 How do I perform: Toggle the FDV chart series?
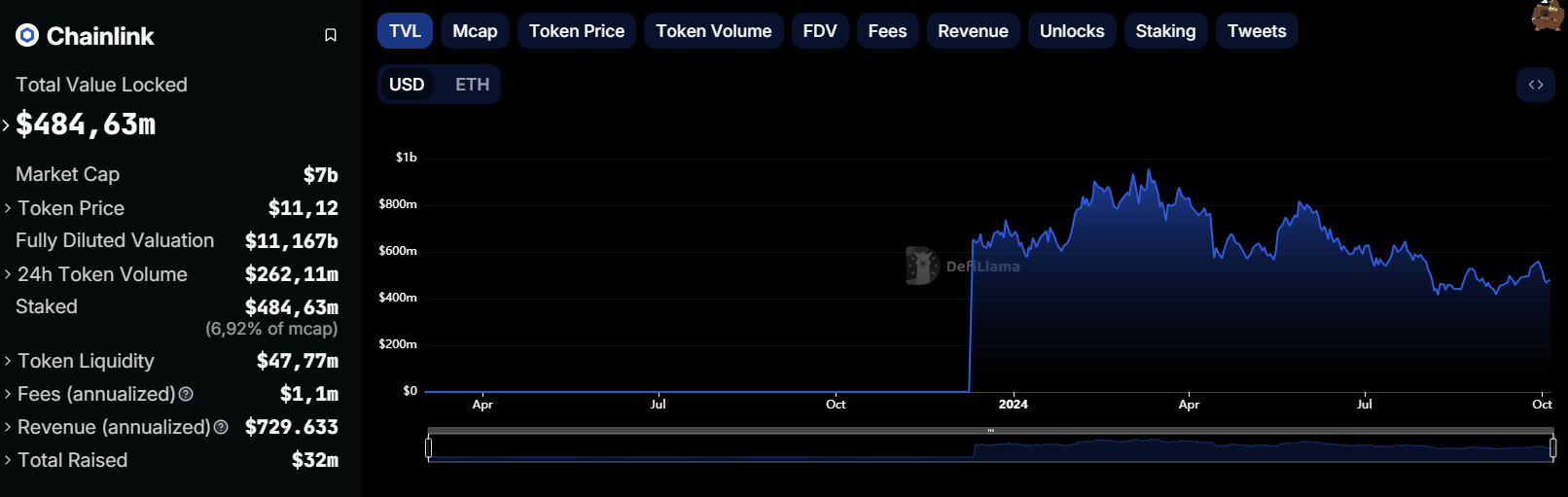pyautogui.click(x=820, y=31)
